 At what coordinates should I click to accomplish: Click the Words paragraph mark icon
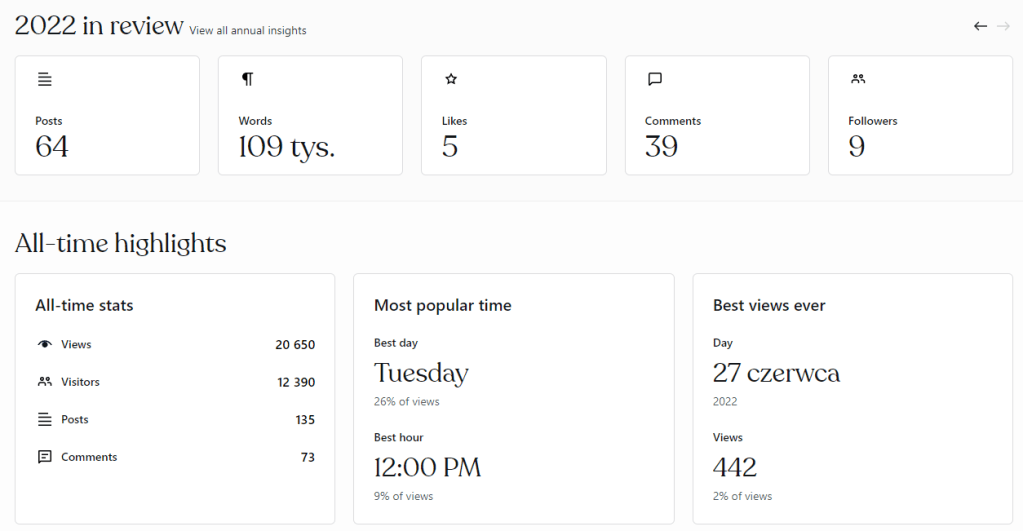pyautogui.click(x=247, y=79)
